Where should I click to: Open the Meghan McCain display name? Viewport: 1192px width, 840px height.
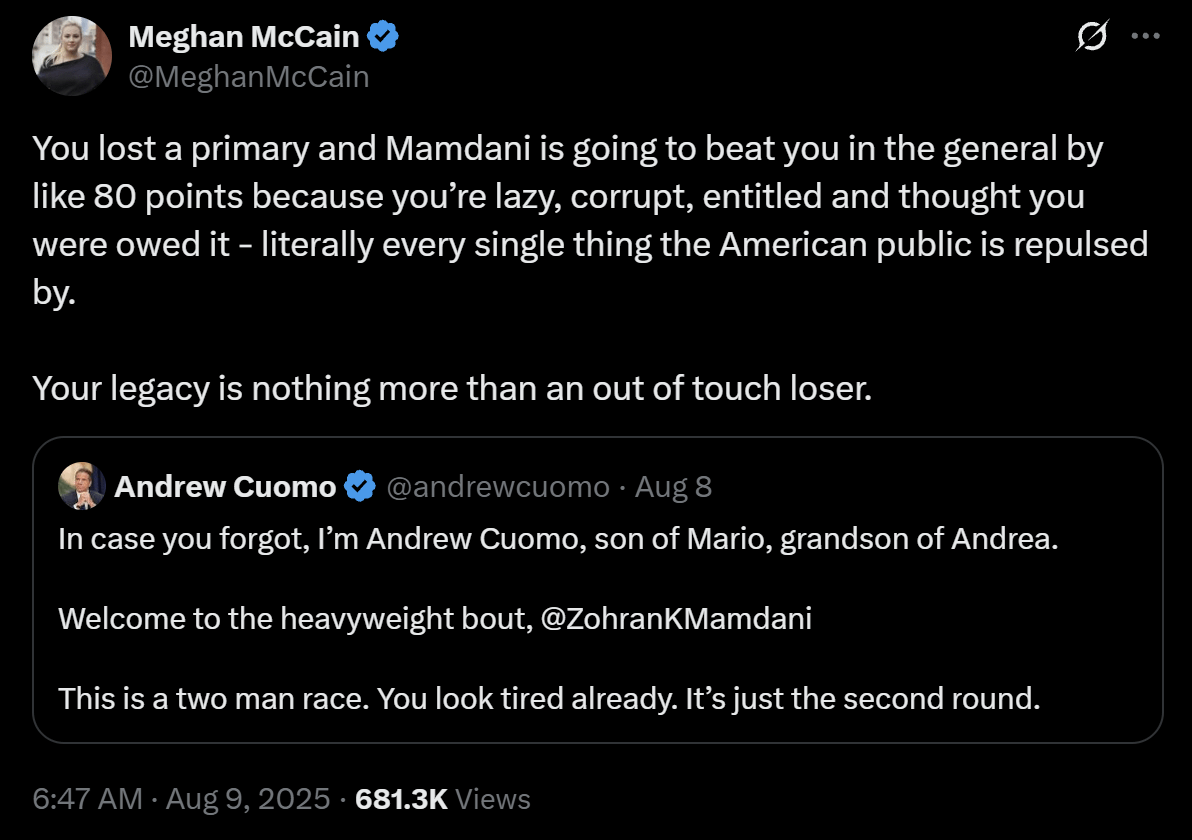click(x=243, y=36)
